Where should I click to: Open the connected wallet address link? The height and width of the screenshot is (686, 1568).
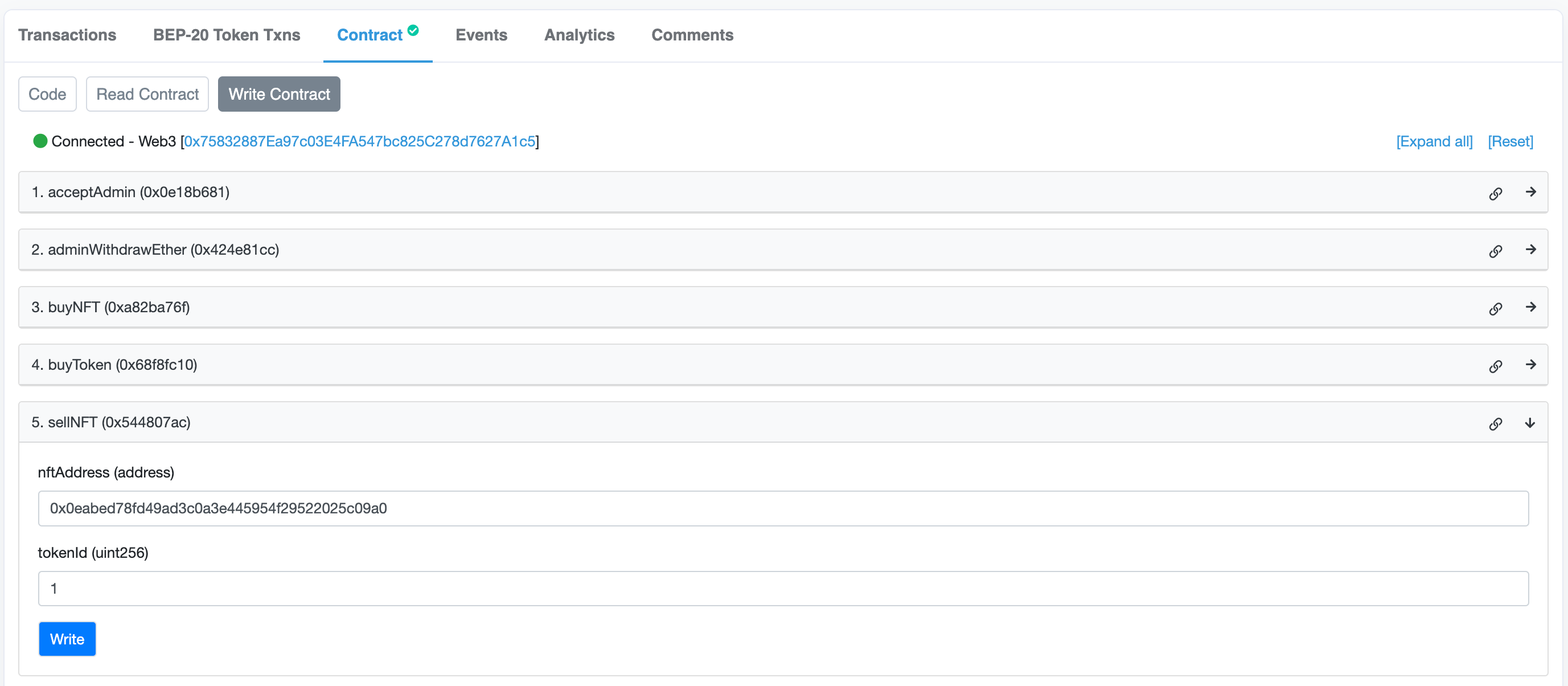(x=360, y=141)
